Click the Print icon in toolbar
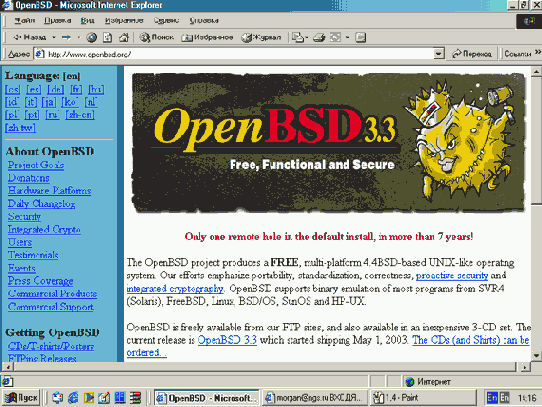This screenshot has width=542, height=407. pos(319,37)
